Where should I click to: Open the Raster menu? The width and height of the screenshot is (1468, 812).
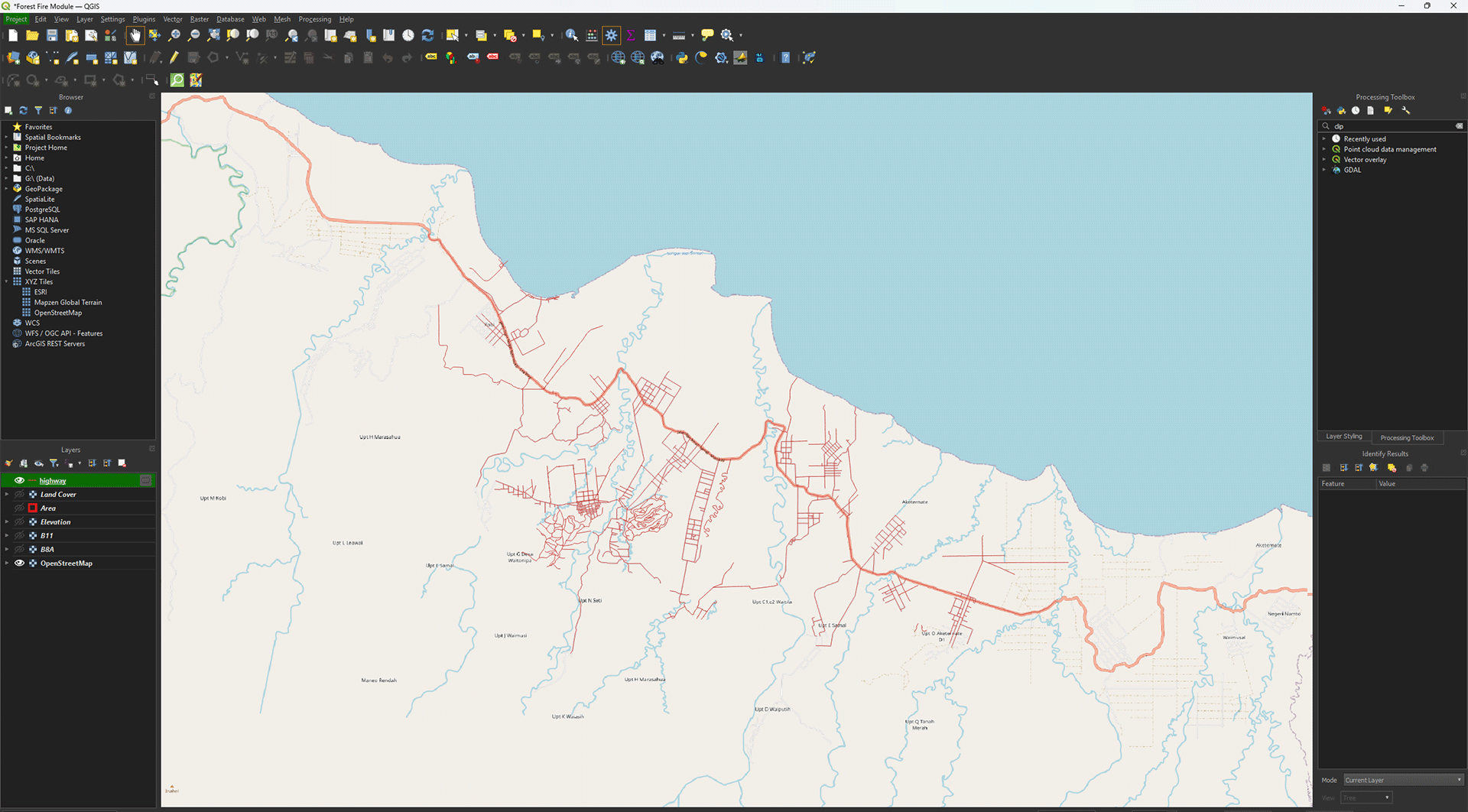199,19
